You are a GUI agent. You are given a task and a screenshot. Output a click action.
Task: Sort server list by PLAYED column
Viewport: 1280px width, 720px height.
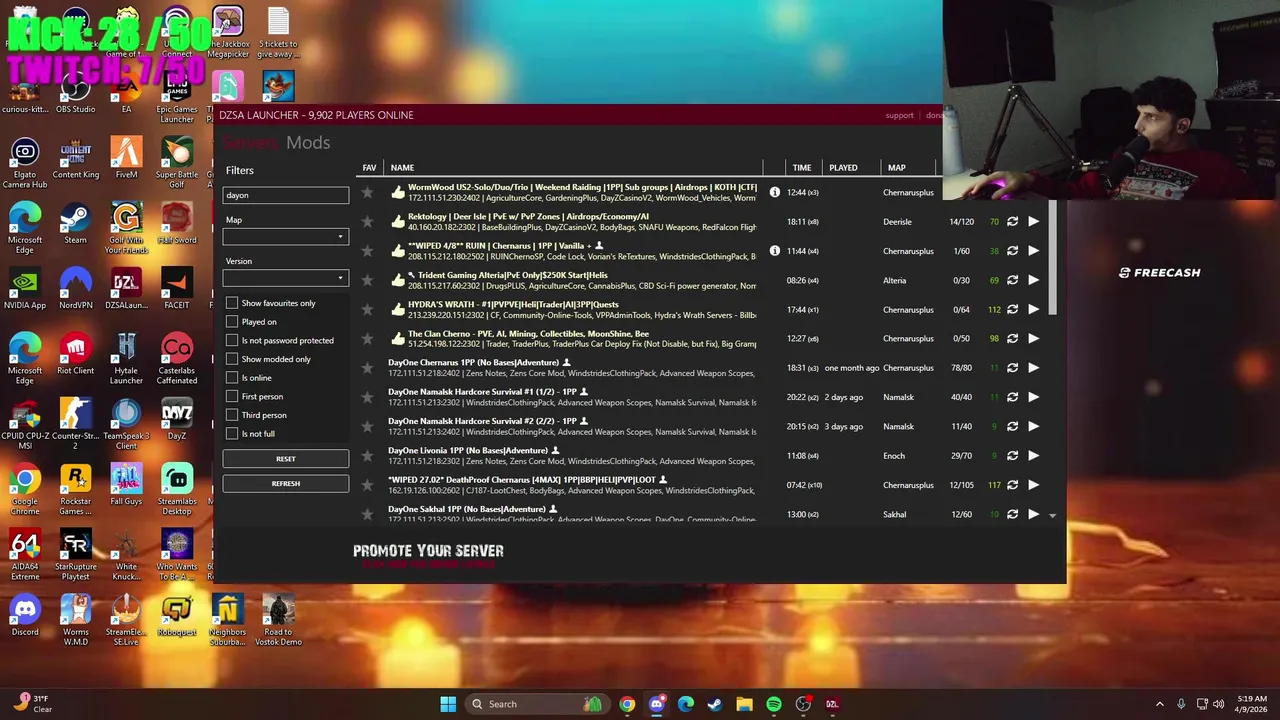843,168
